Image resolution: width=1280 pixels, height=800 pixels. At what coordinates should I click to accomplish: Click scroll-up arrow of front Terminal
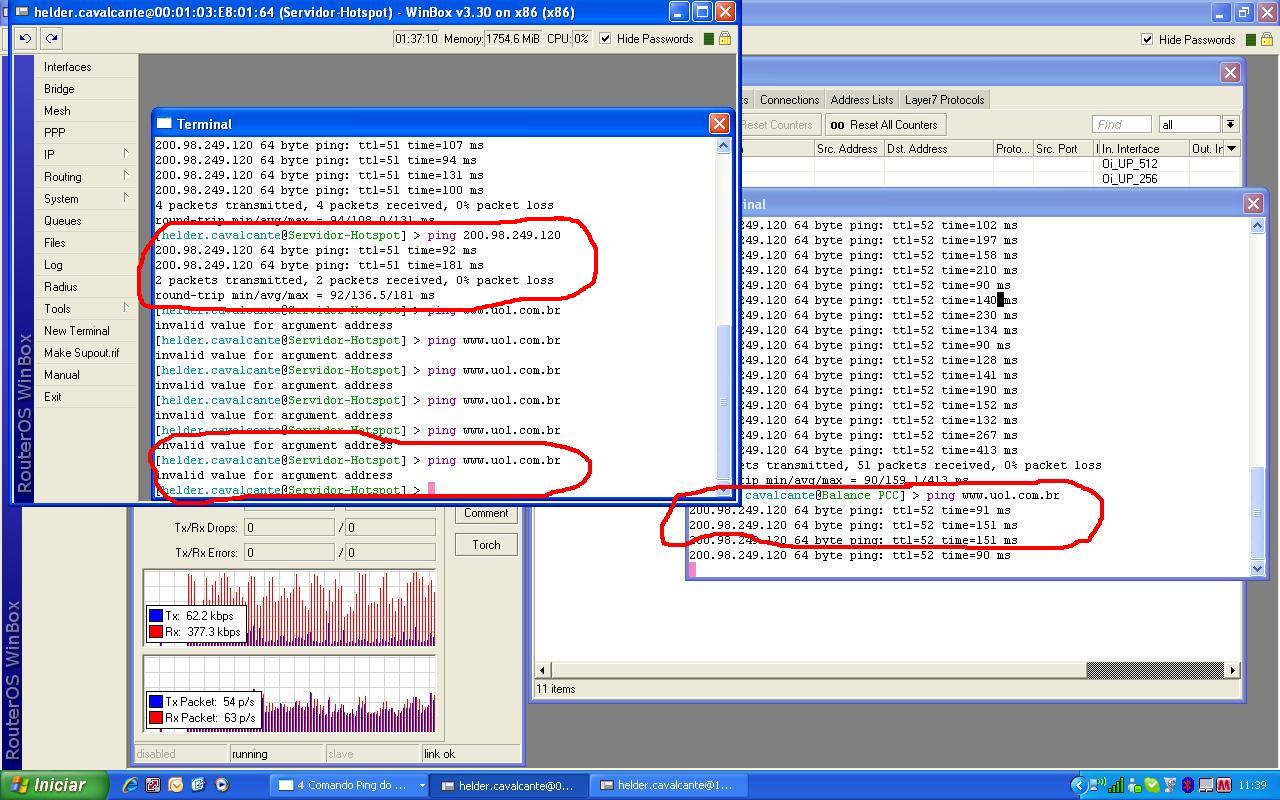pos(724,146)
